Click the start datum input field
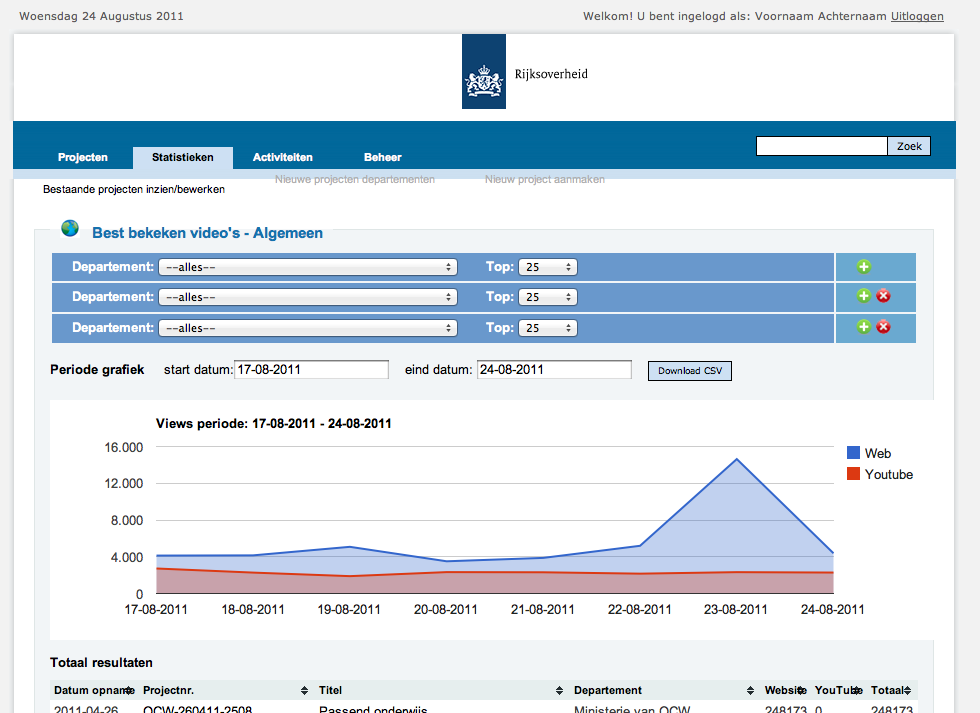Screen dimensions: 980x713 [x=311, y=370]
